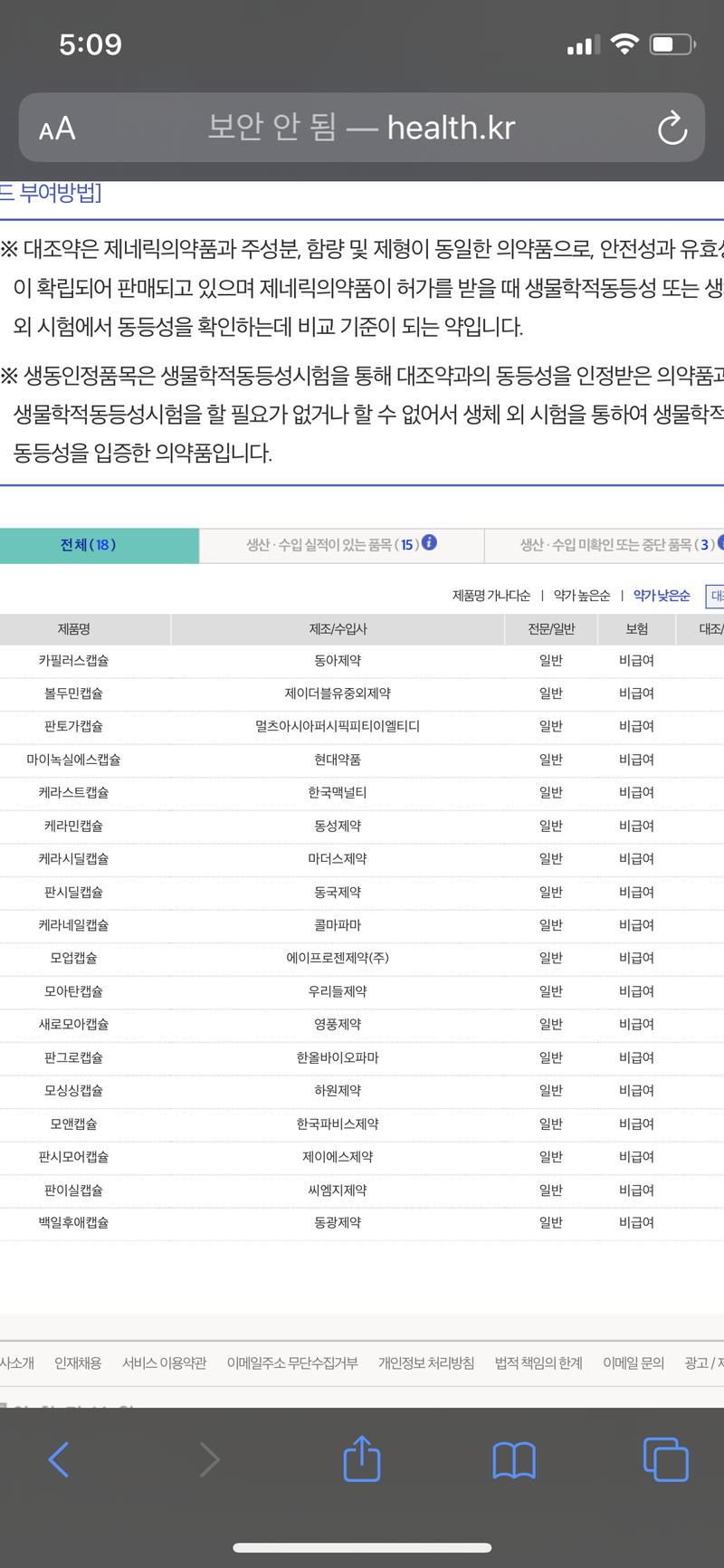Image resolution: width=724 pixels, height=1568 pixels.
Task: Select manufacturer 멀츠아시아퍼시픽피티이엘티디
Action: pyautogui.click(x=338, y=727)
